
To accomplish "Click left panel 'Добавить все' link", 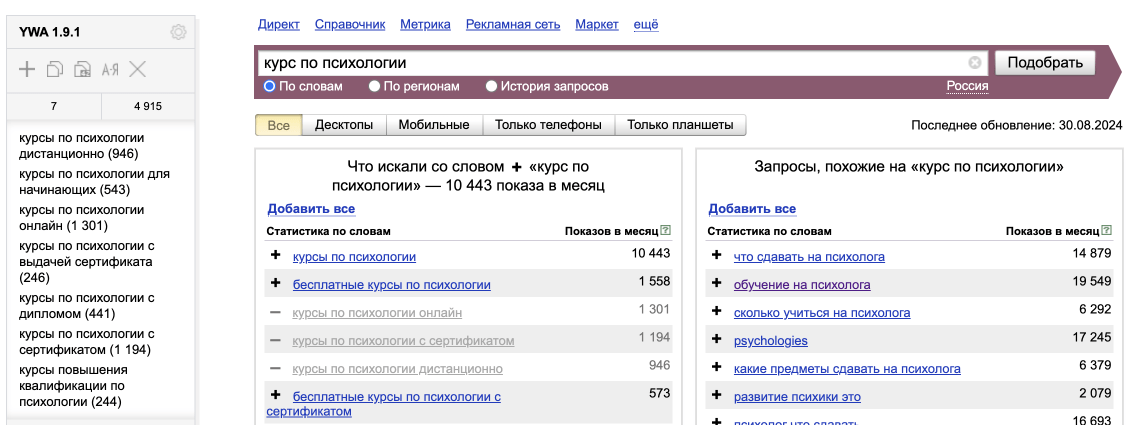I will [311, 209].
